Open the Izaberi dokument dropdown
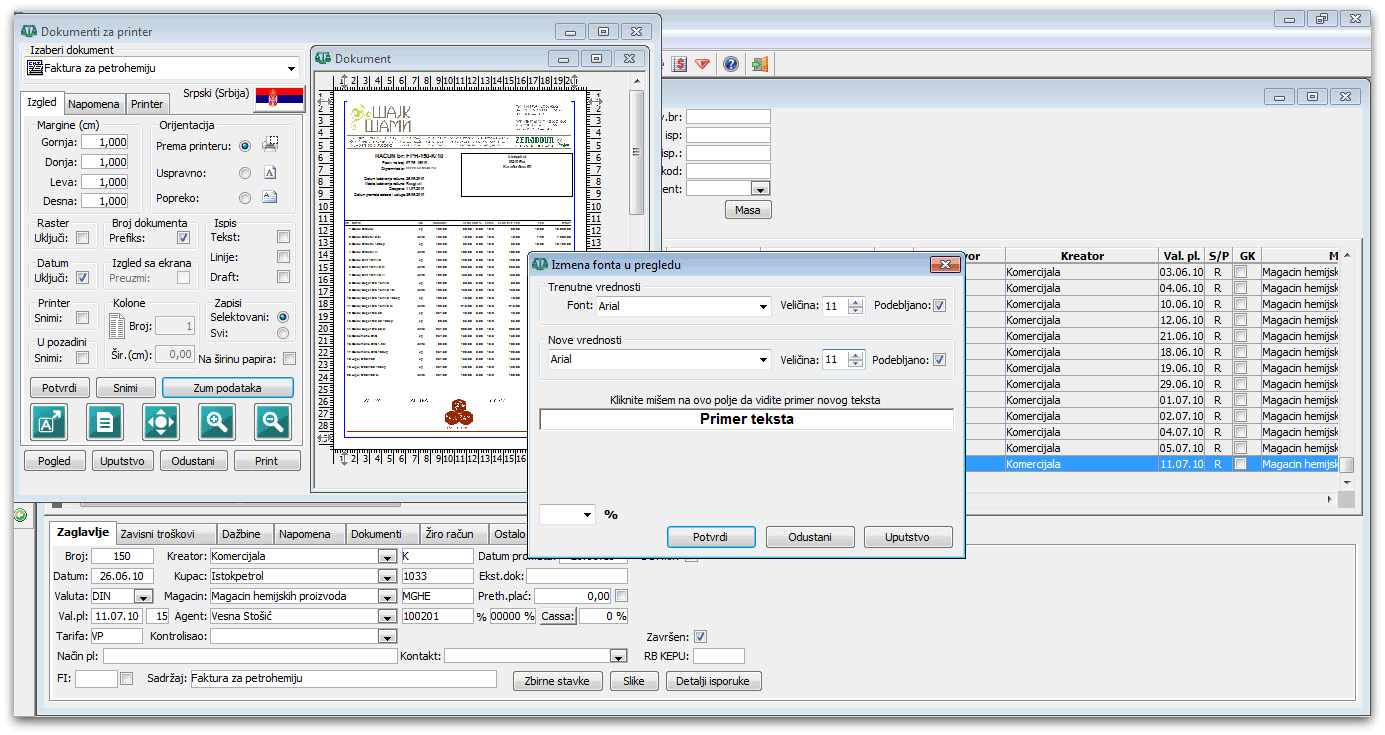Image resolution: width=1385 pixels, height=735 pixels. tap(291, 69)
